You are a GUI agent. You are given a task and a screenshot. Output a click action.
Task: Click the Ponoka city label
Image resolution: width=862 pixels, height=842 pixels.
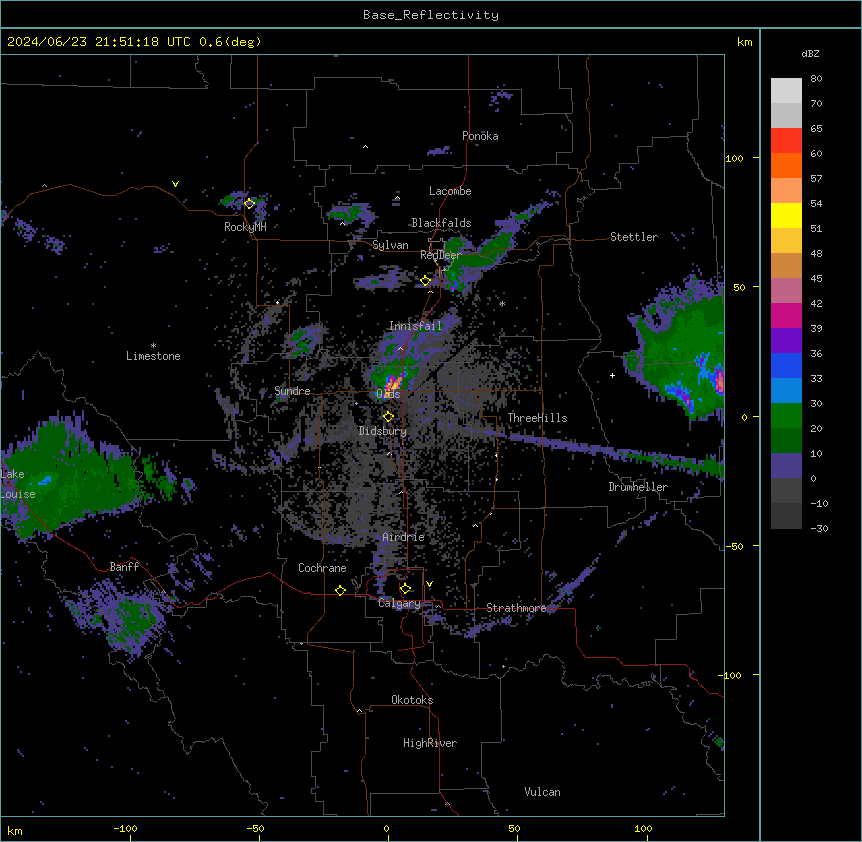point(480,136)
